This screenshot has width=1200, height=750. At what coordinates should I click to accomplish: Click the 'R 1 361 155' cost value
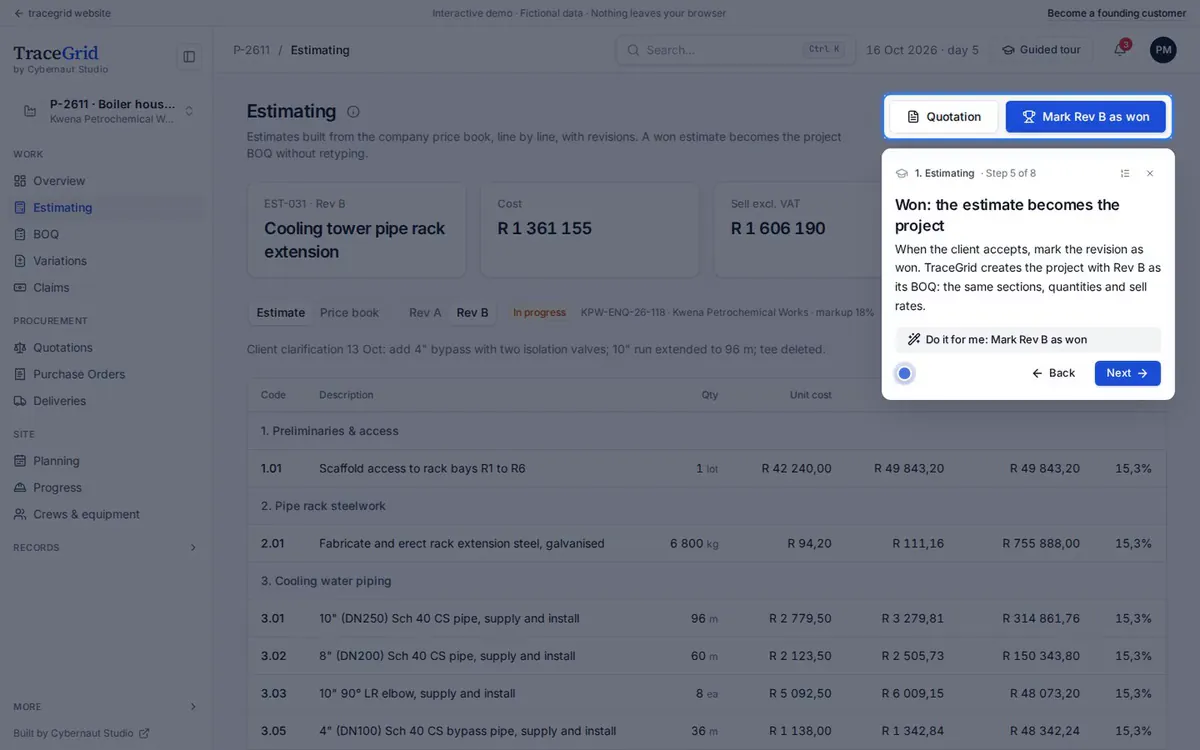pos(544,229)
